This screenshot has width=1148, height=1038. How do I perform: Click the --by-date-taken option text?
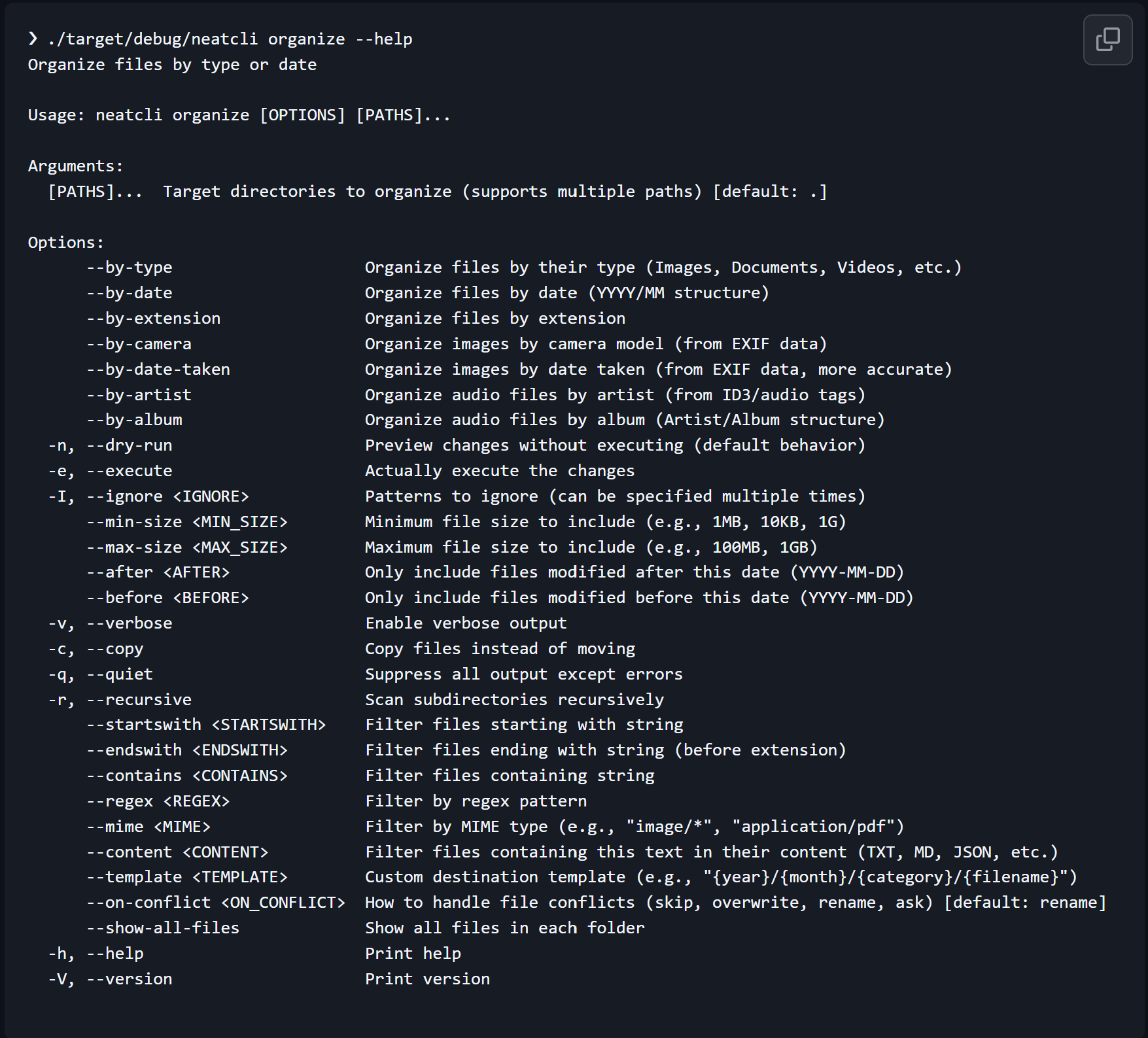158,370
